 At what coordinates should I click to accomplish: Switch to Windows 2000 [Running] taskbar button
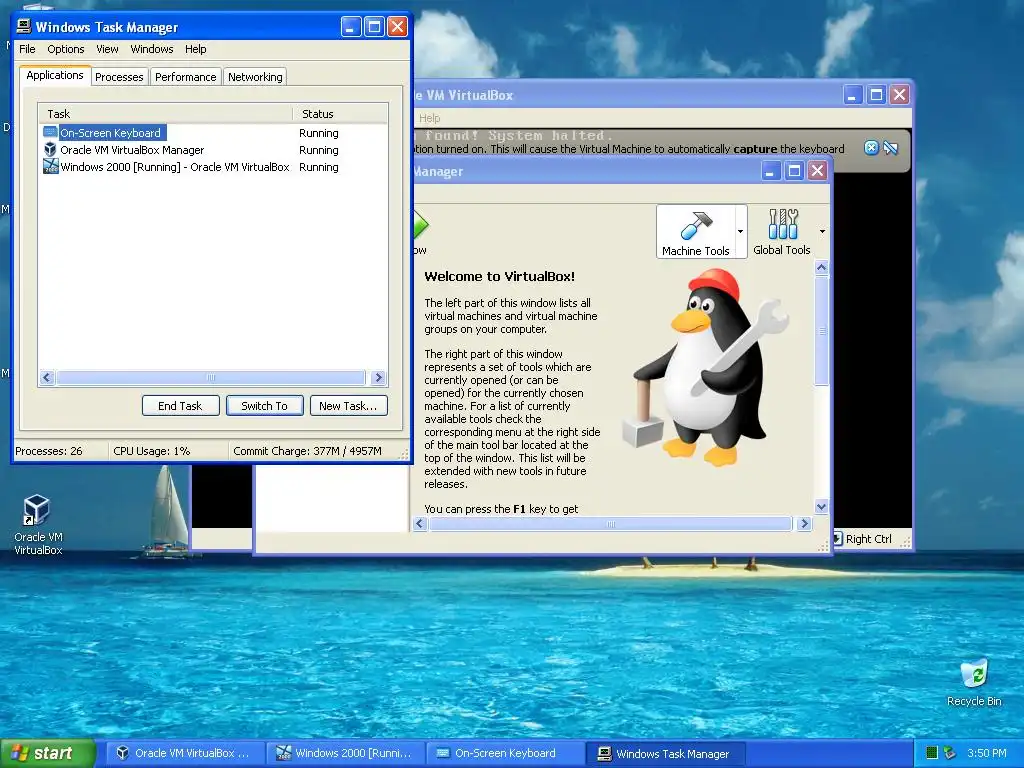pyautogui.click(x=346, y=753)
